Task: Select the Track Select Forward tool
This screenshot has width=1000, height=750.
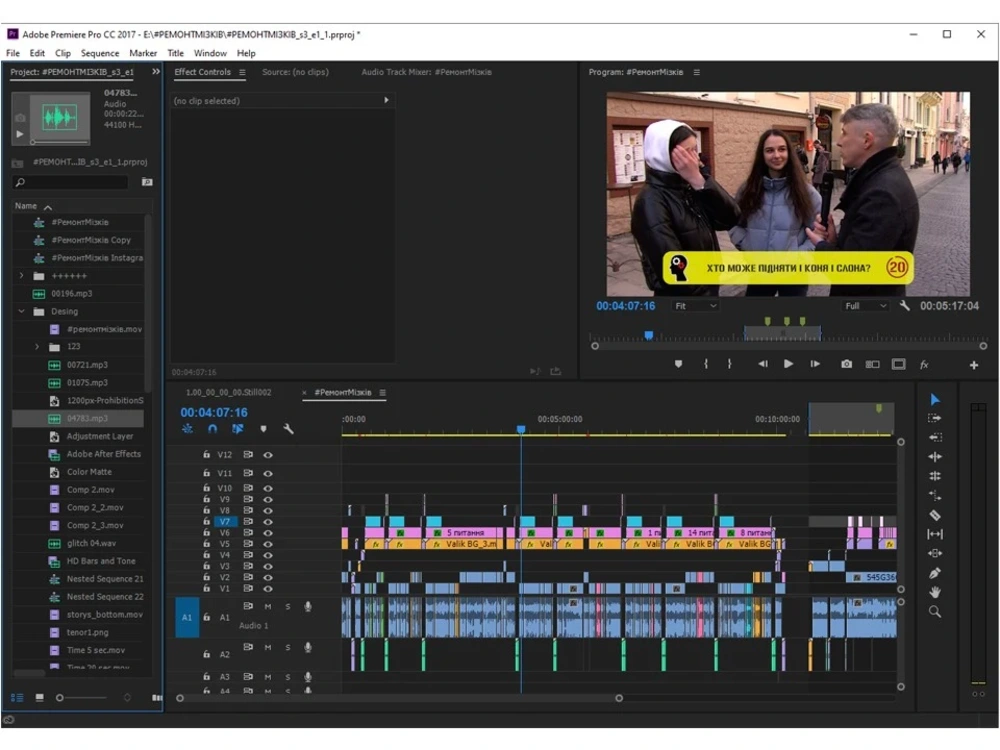Action: 934,418
